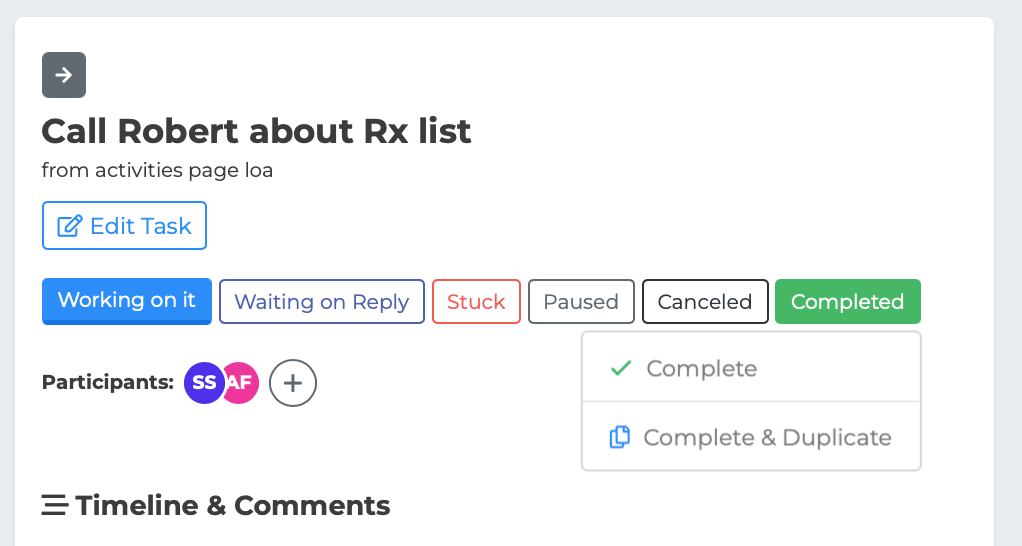Choose Complete from the dropdown menu

pyautogui.click(x=702, y=368)
